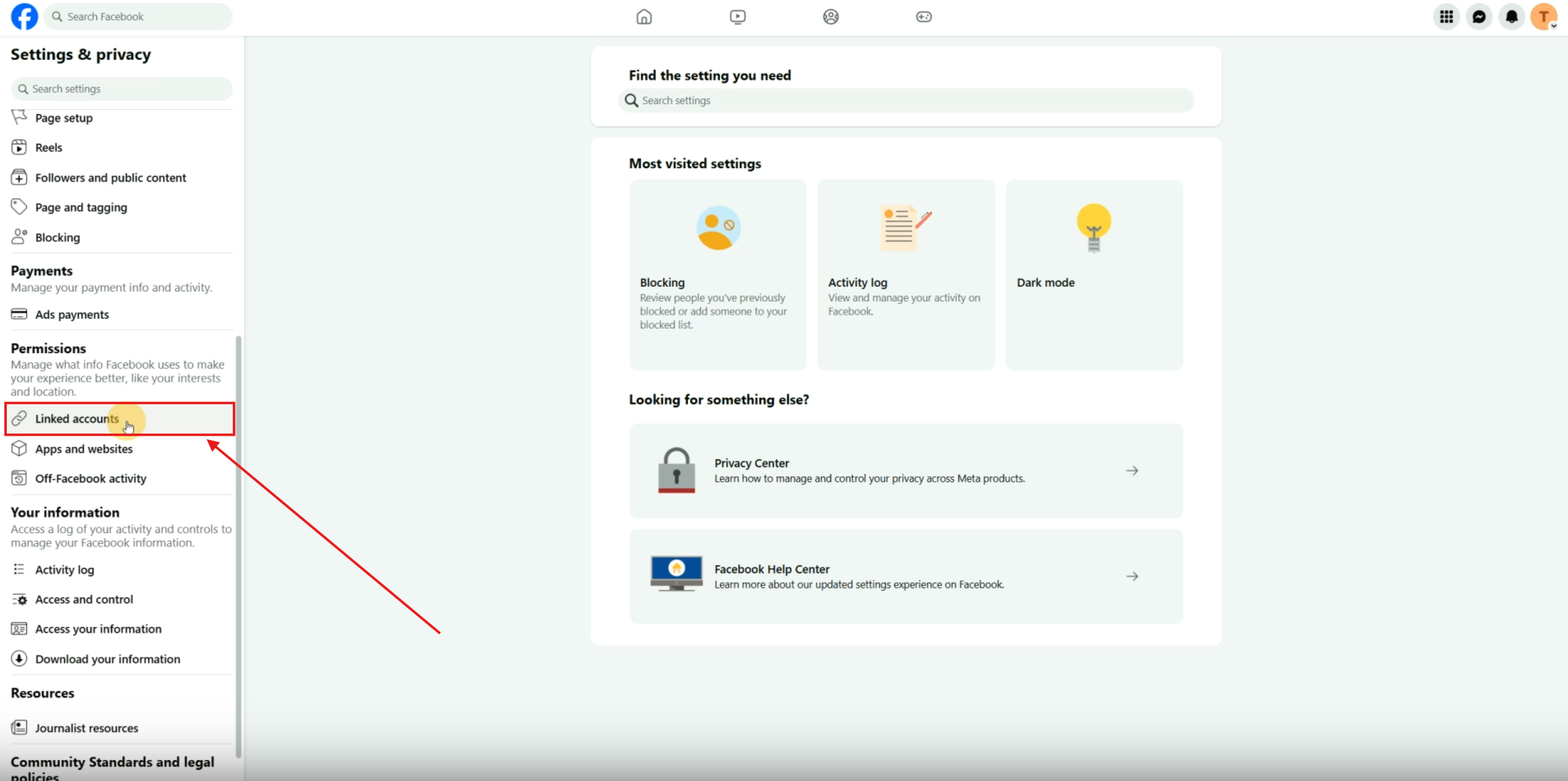
Task: Open Blocking in the sidebar
Action: 121,237
